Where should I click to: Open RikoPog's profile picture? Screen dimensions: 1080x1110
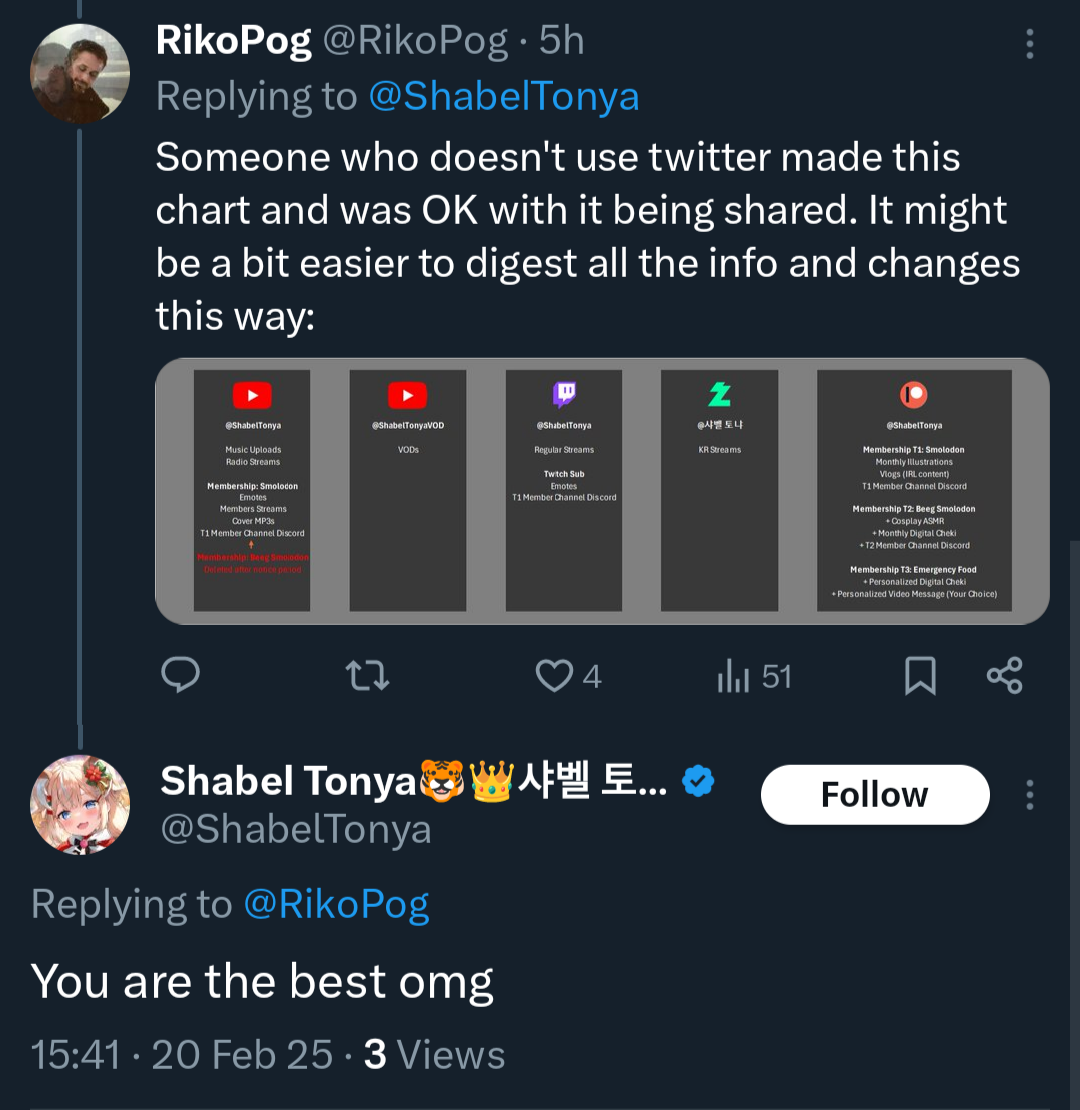tap(79, 73)
